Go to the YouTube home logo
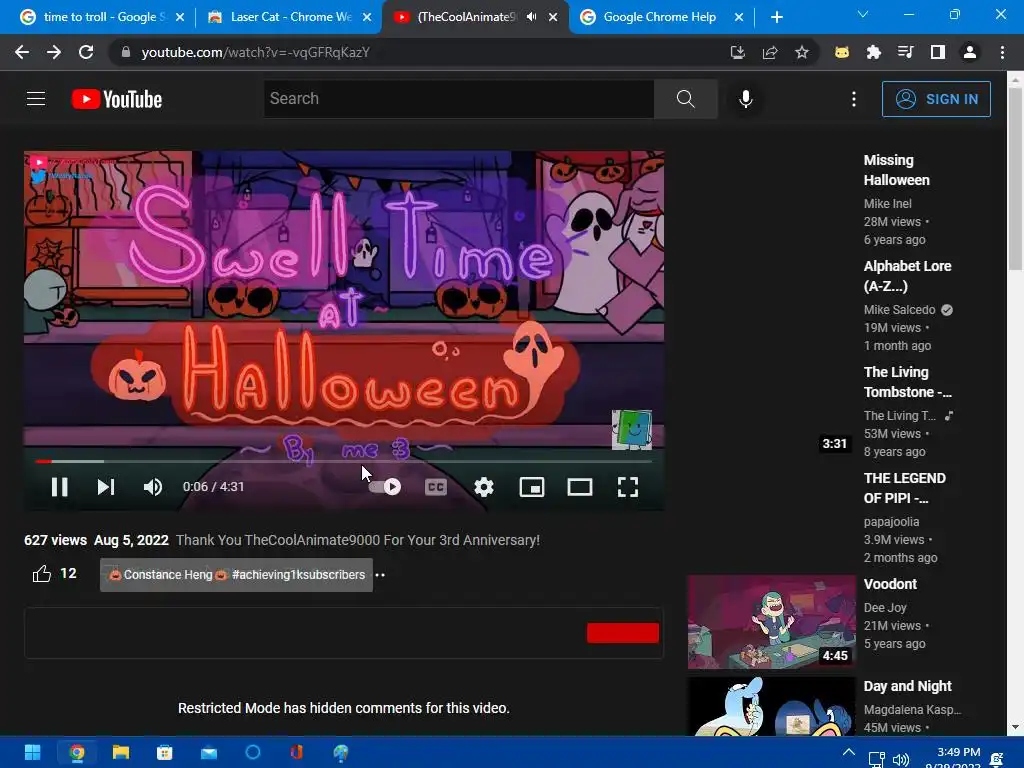This screenshot has height=768, width=1024. click(117, 99)
